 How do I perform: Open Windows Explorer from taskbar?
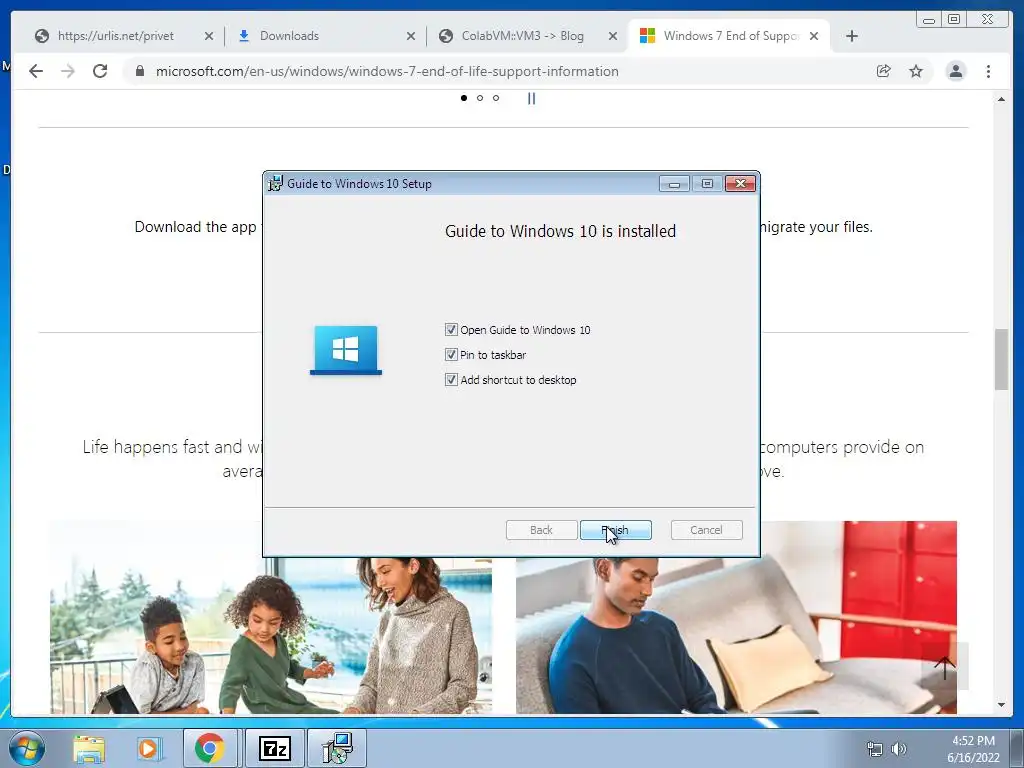[89, 748]
